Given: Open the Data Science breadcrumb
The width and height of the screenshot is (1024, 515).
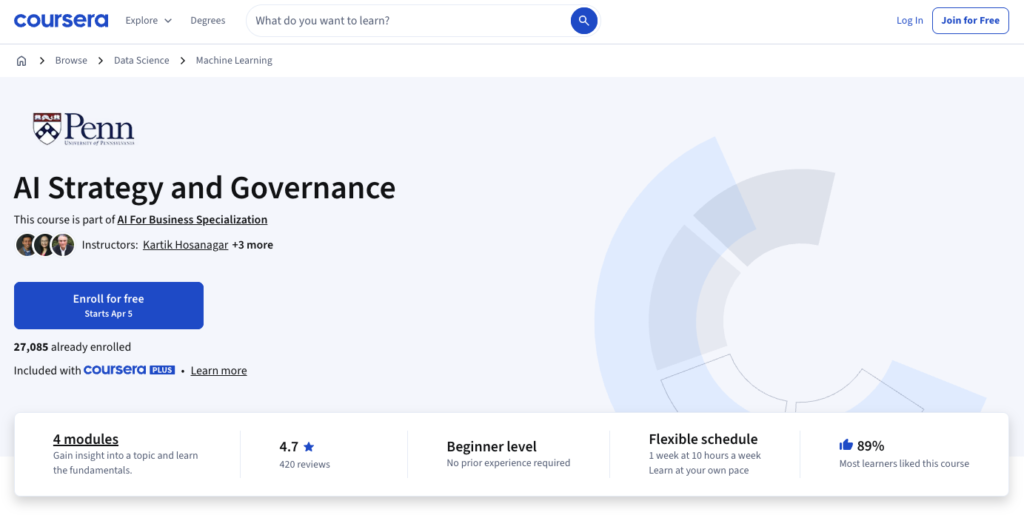Looking at the screenshot, I should [142, 61].
